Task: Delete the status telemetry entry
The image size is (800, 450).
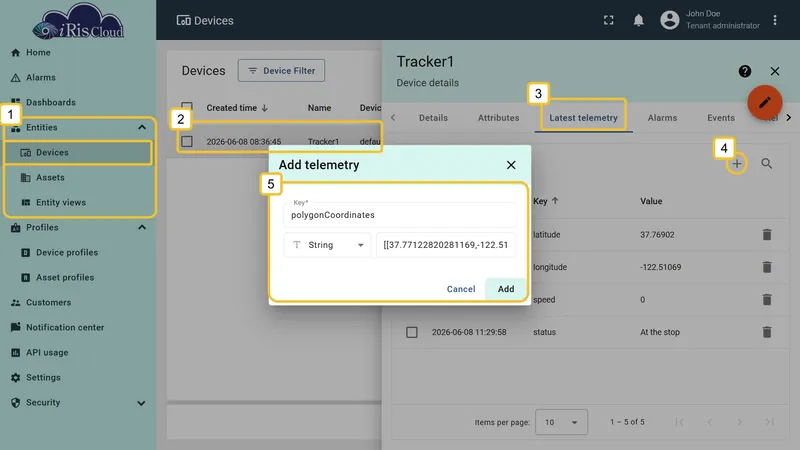Action: click(767, 332)
